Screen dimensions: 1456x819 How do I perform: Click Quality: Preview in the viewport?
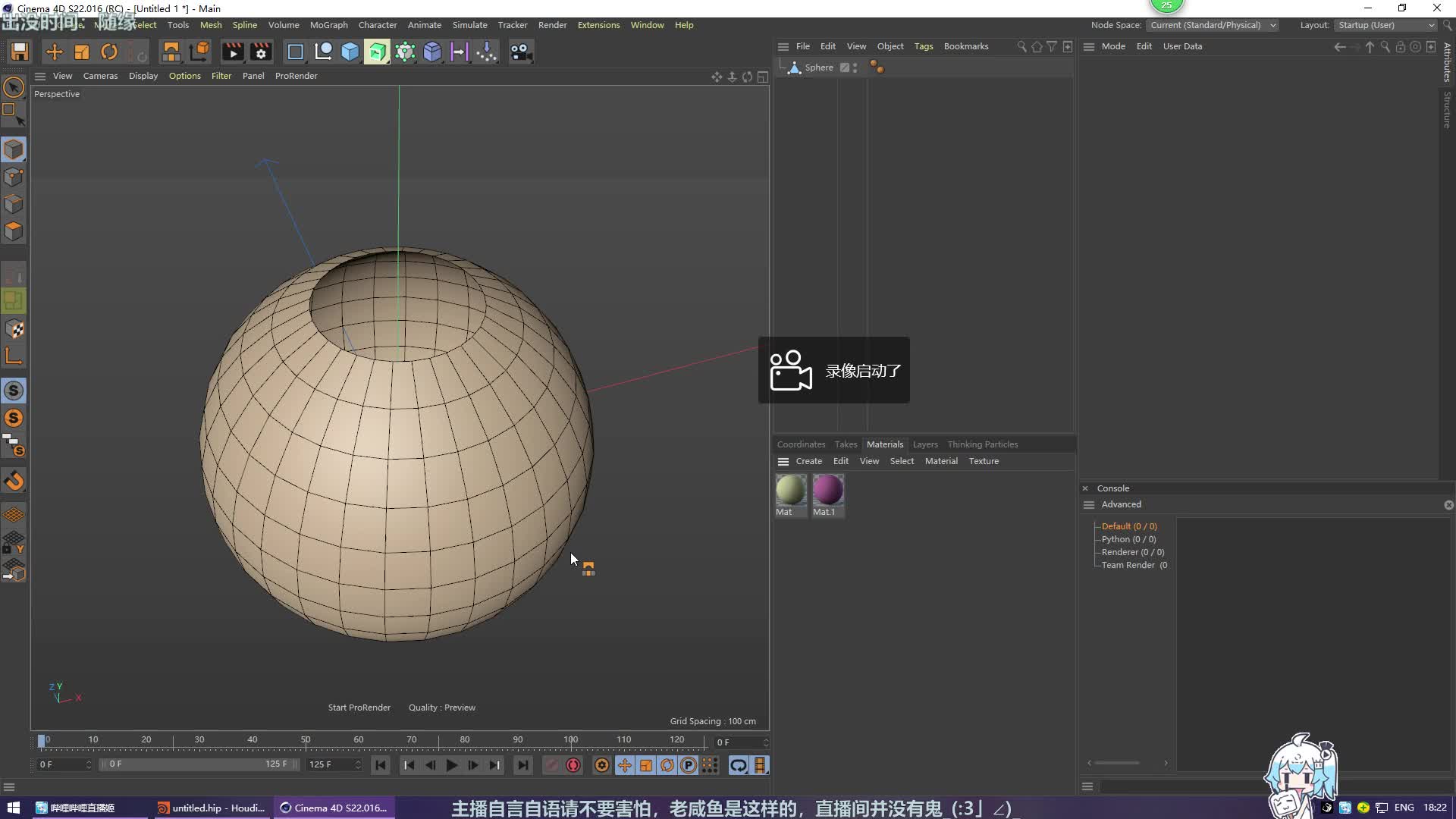[442, 708]
